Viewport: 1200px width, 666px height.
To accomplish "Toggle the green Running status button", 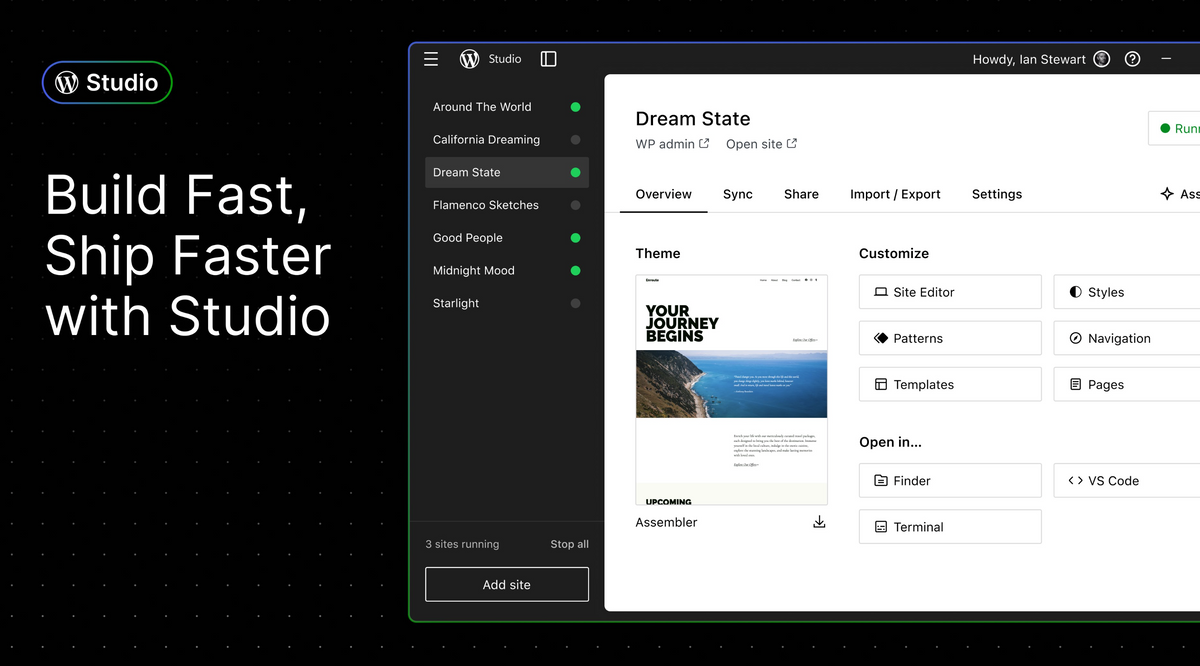I will tap(1174, 128).
